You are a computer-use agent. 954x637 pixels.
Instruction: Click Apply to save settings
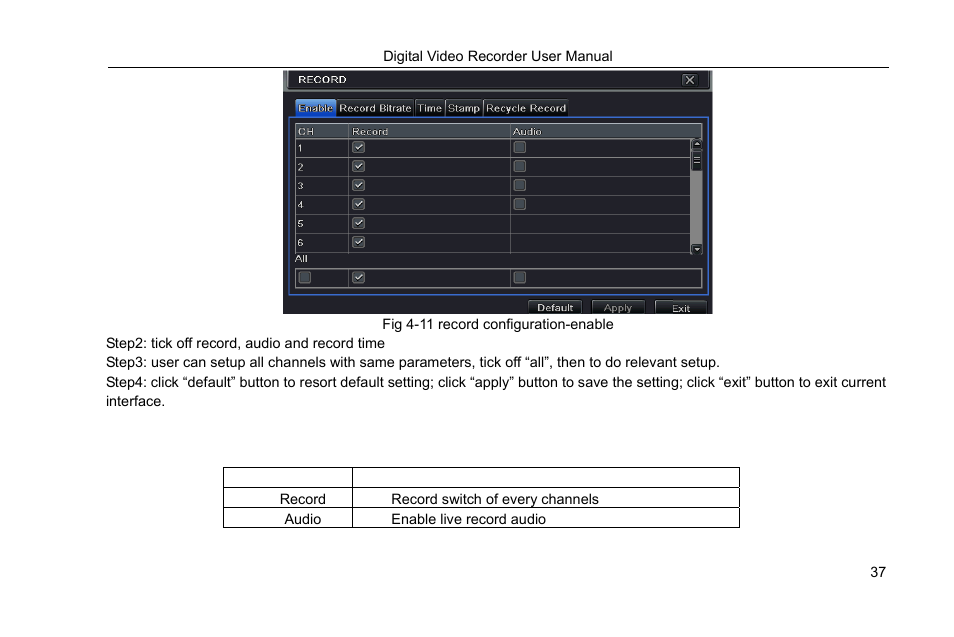pyautogui.click(x=618, y=307)
